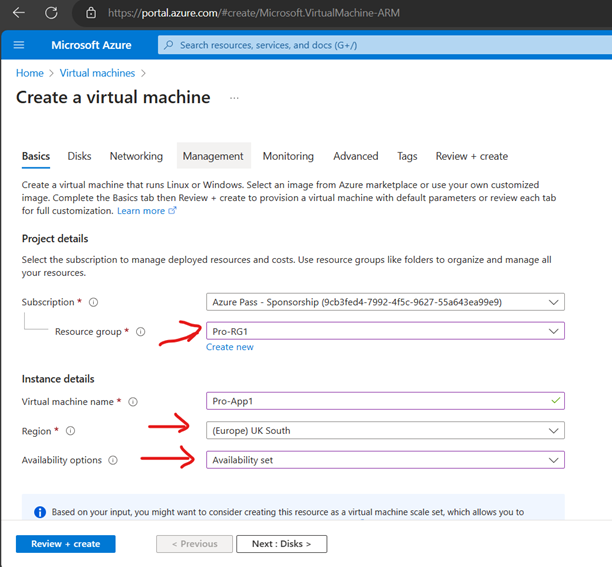Switch to the Disks tab
This screenshot has width=612, height=567.
(79, 156)
